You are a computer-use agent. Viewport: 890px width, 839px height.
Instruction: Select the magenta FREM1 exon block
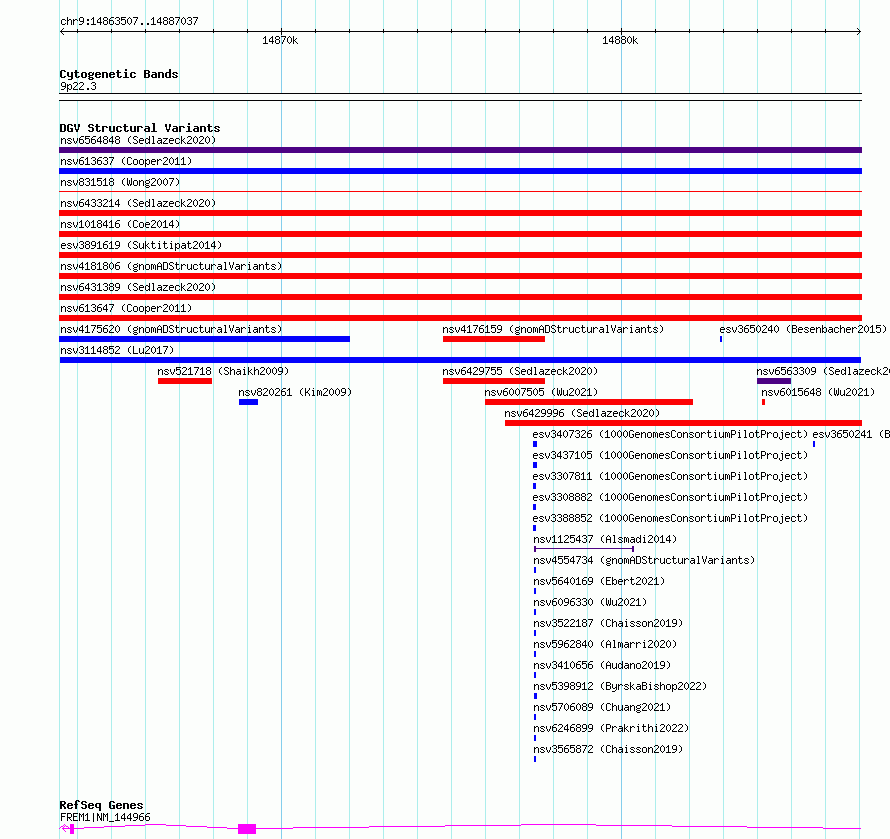pyautogui.click(x=247, y=829)
